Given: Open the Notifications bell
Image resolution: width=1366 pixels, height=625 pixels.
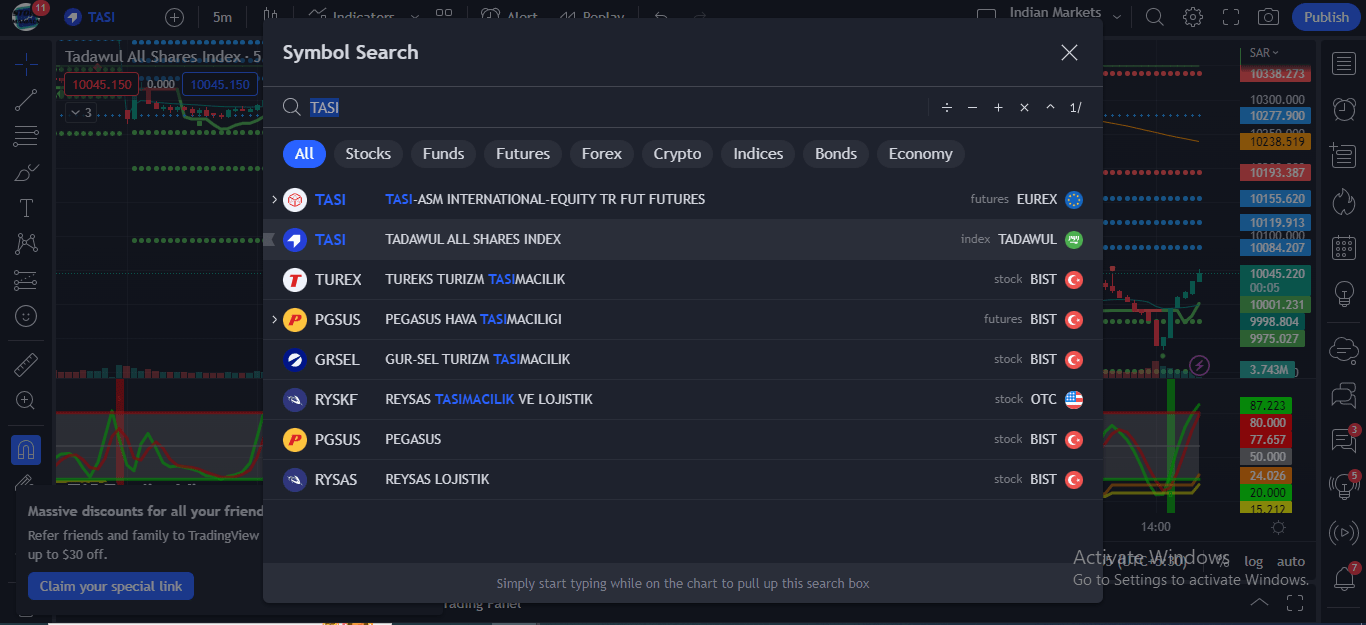Looking at the screenshot, I should click(1344, 578).
